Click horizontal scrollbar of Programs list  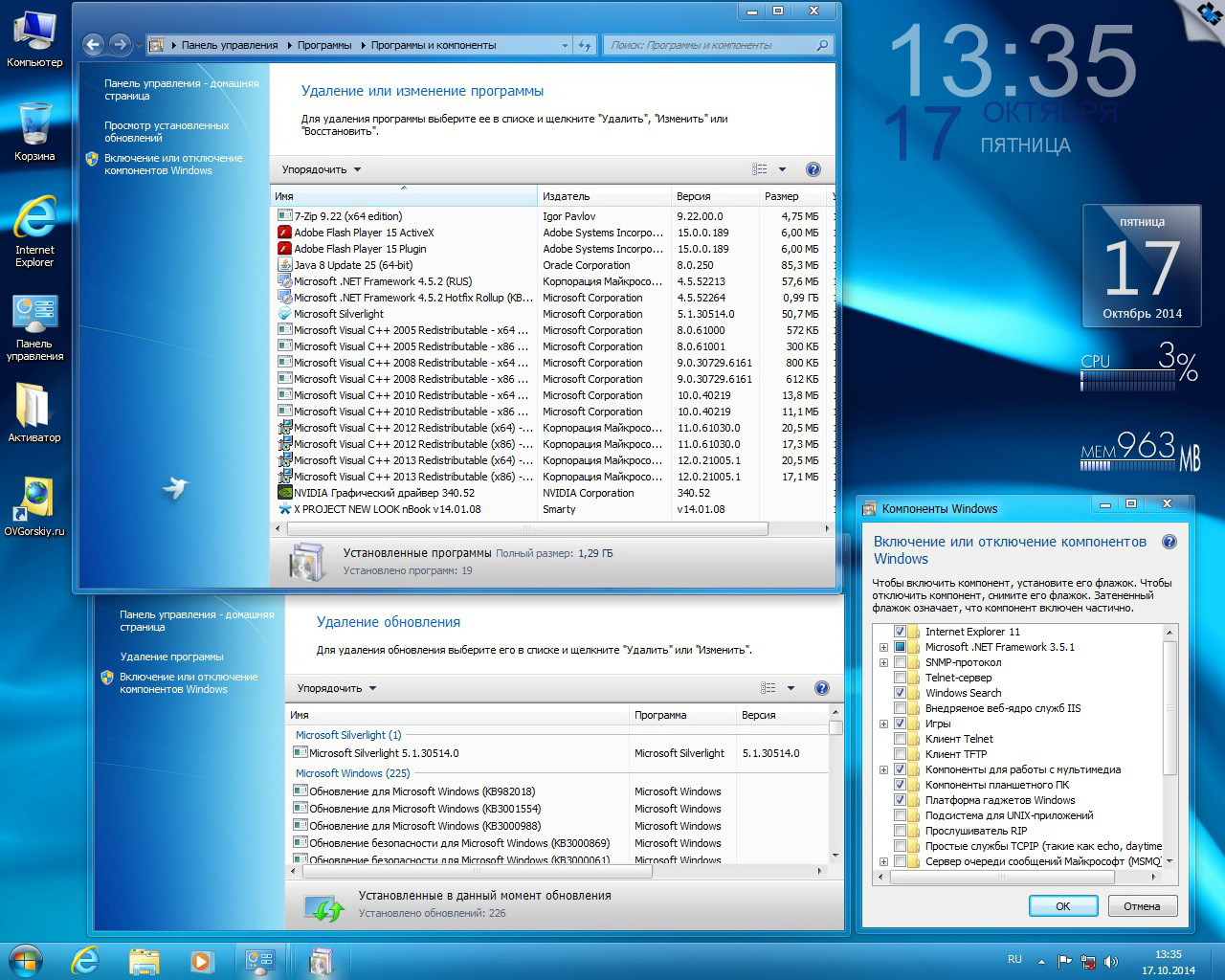(x=528, y=528)
